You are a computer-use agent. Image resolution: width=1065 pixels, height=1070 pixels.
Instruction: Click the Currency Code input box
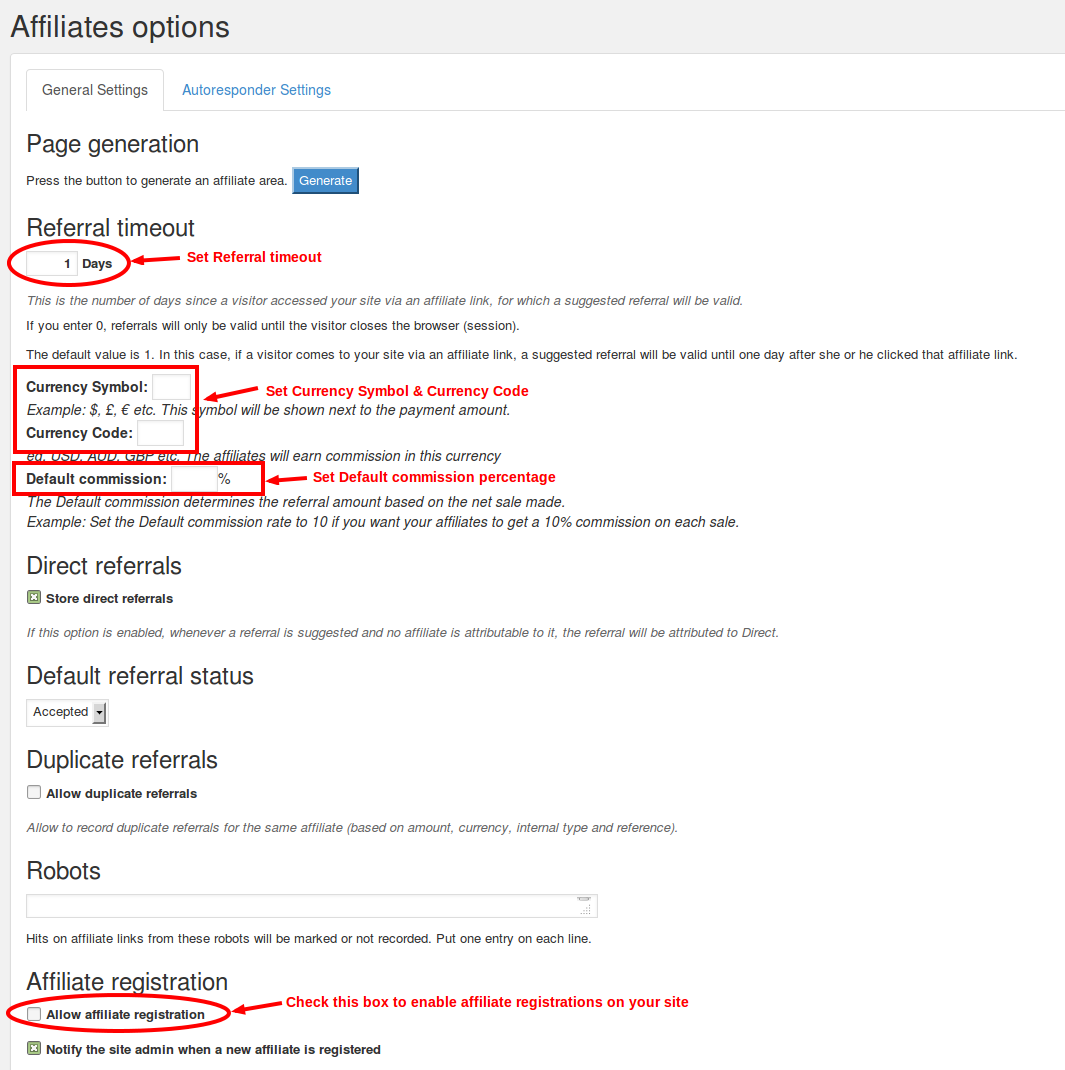point(161,432)
